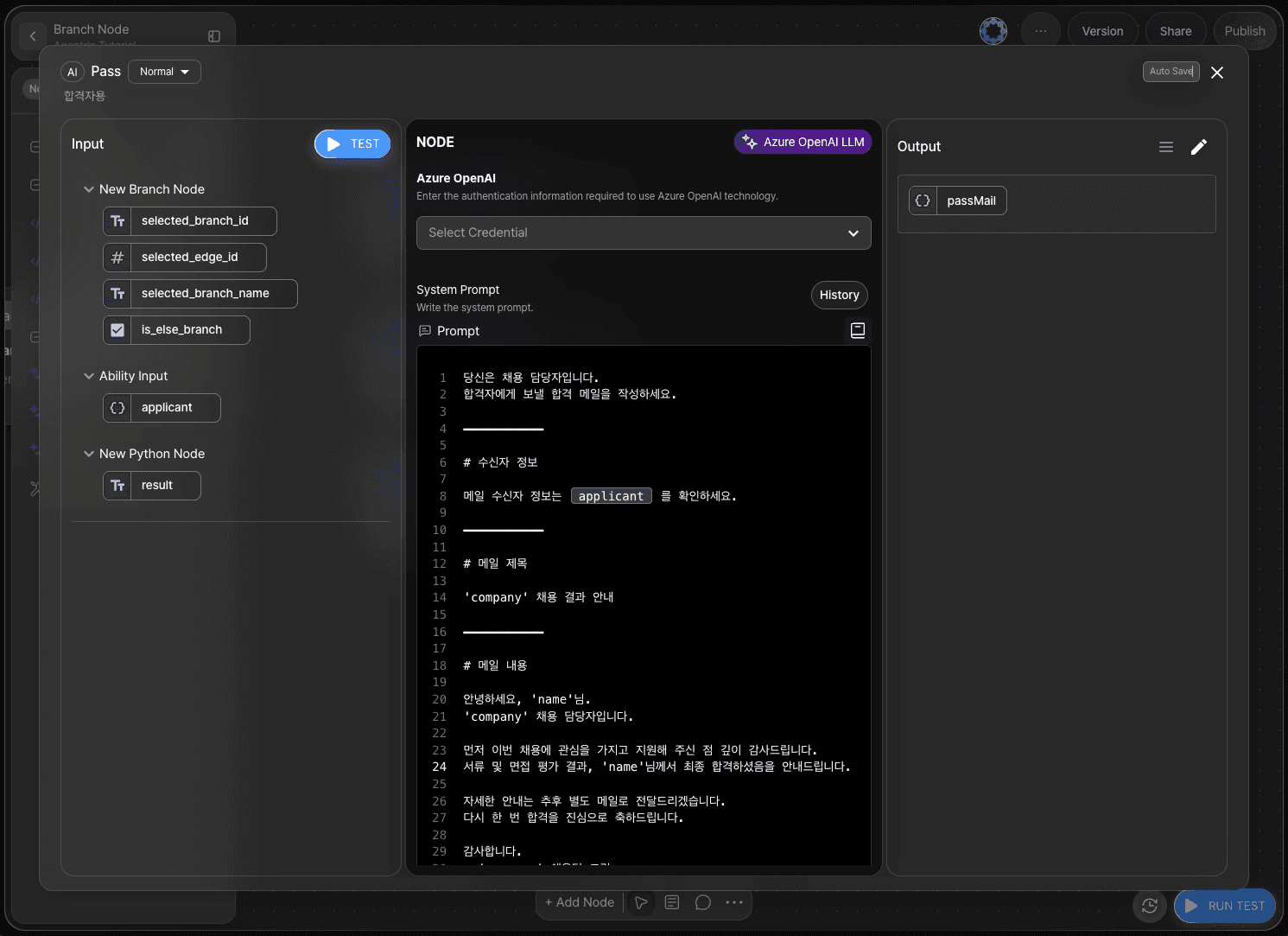The width and height of the screenshot is (1288, 936).
Task: Click the Publish button in top bar
Action: [x=1245, y=31]
